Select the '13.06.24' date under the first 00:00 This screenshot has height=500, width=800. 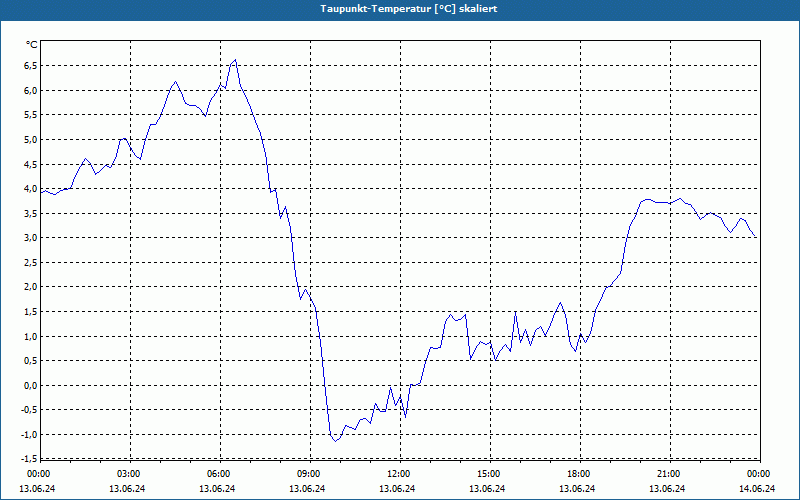37,489
